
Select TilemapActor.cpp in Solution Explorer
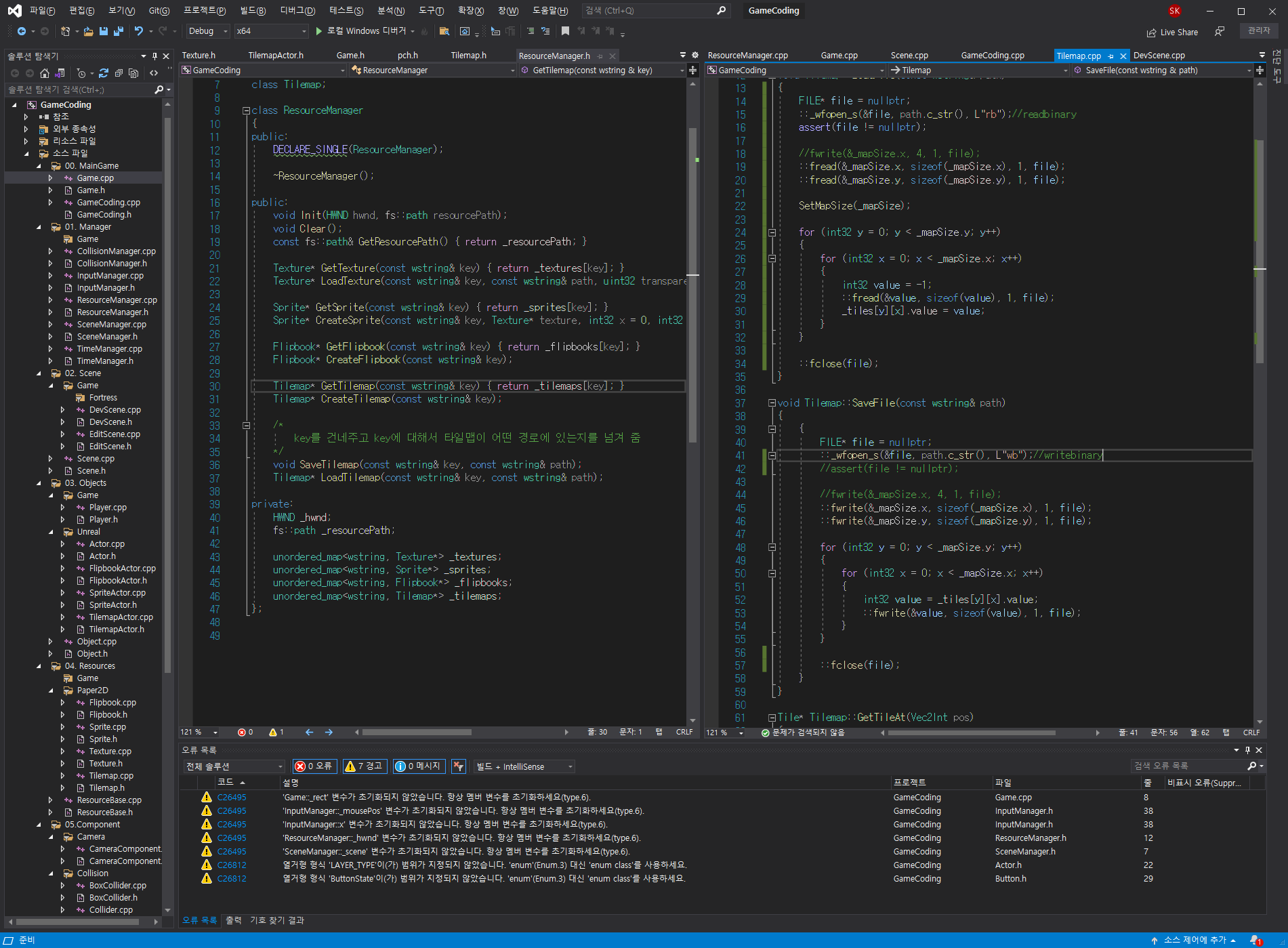point(121,617)
